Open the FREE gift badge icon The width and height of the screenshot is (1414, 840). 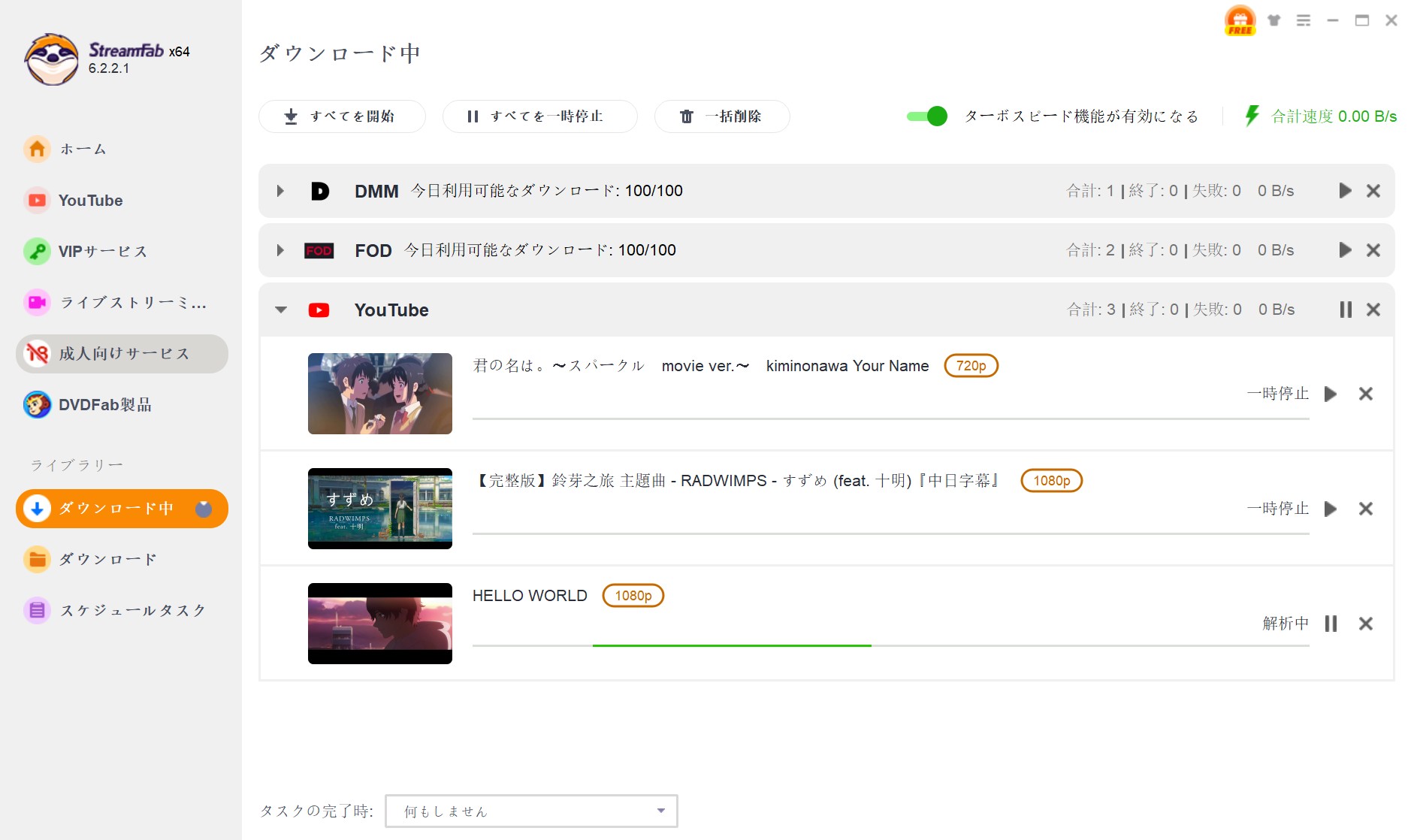(x=1240, y=20)
